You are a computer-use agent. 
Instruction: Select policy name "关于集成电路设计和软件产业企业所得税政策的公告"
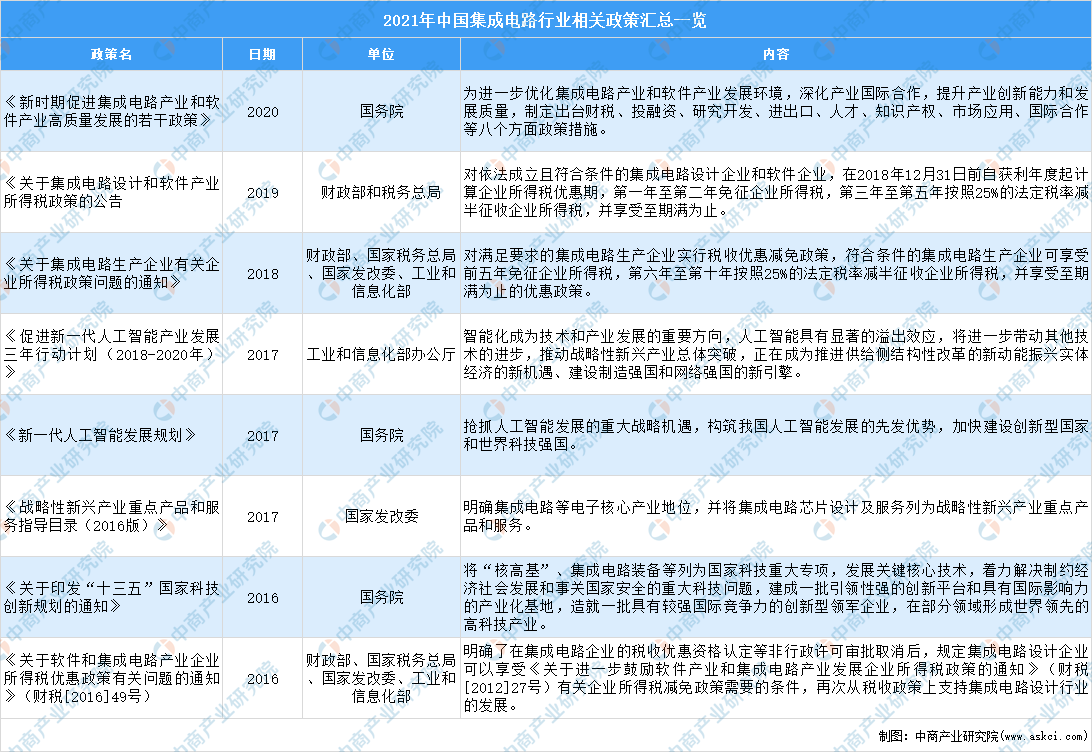tap(111, 192)
